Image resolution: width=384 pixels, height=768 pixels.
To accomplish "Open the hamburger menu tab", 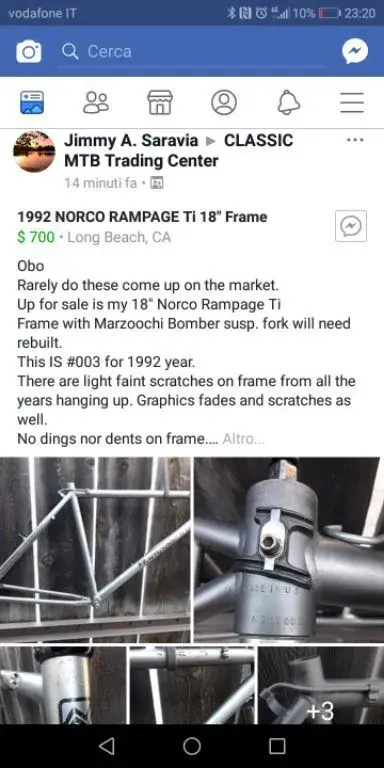I will (x=352, y=103).
